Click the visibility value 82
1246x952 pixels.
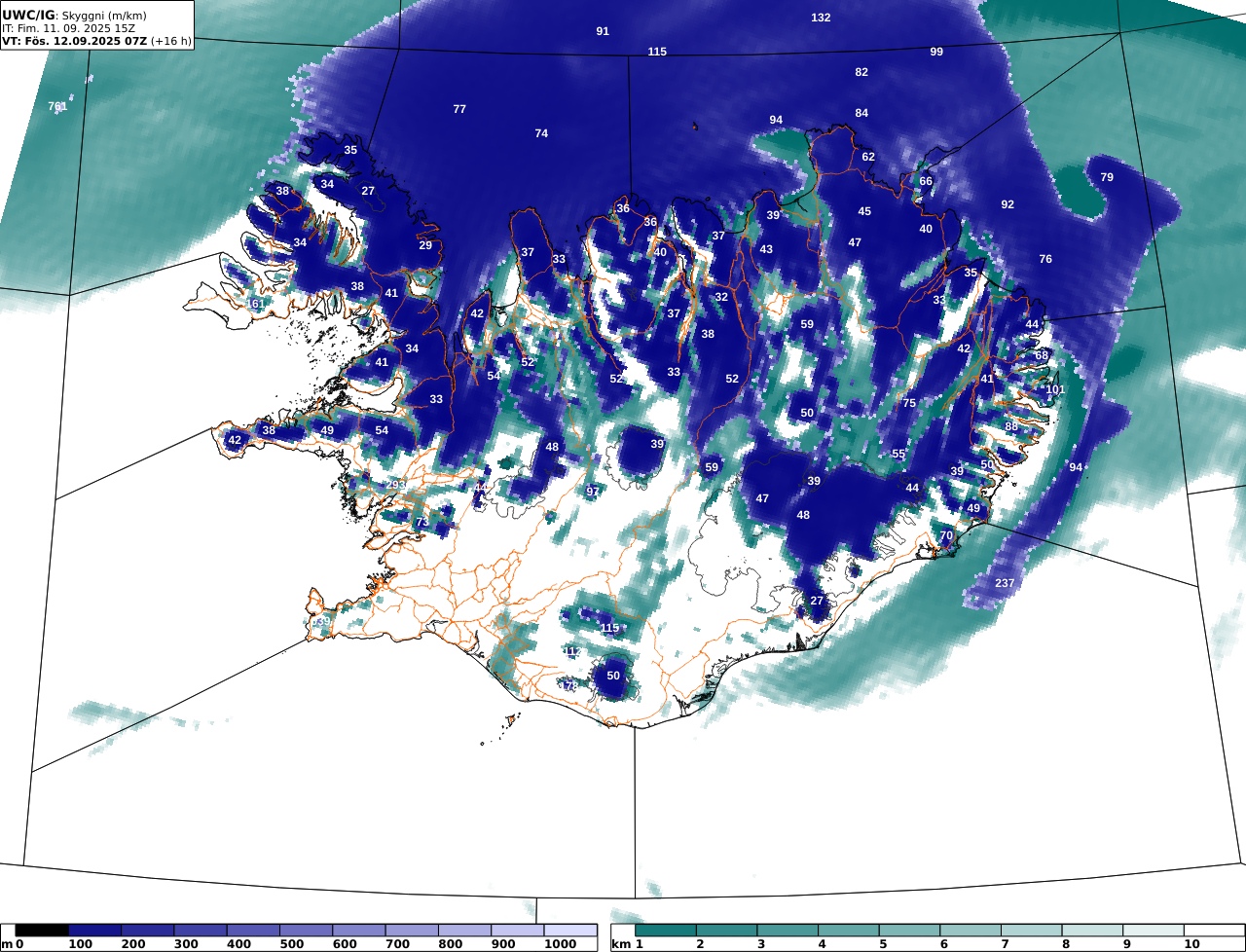tap(861, 72)
